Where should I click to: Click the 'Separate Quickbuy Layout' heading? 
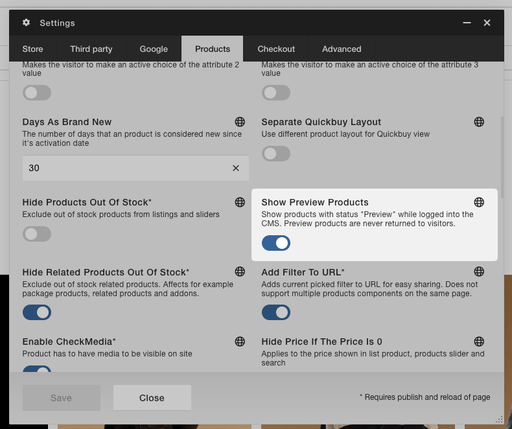click(321, 122)
